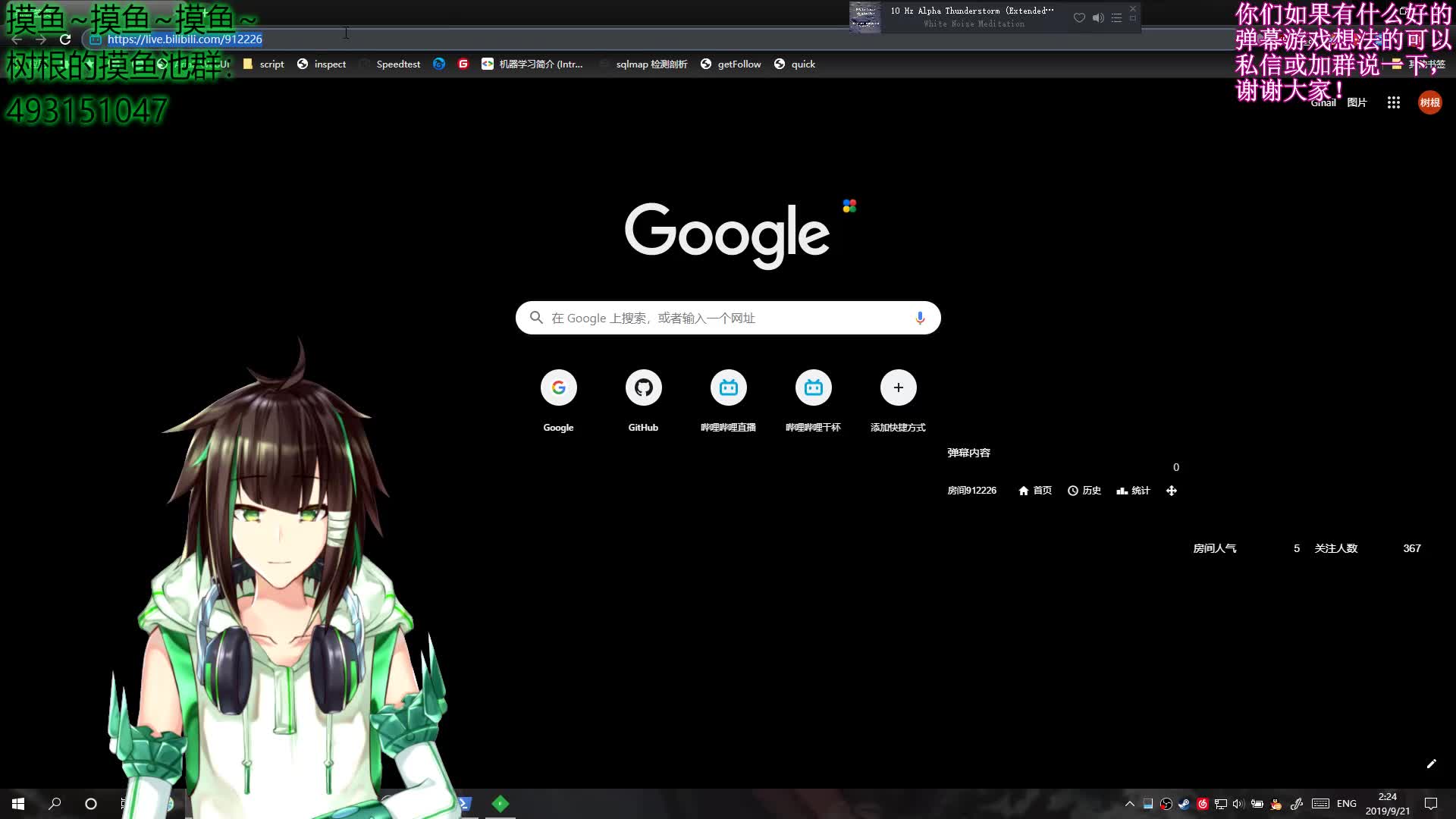Click the Google search box

coord(728,318)
